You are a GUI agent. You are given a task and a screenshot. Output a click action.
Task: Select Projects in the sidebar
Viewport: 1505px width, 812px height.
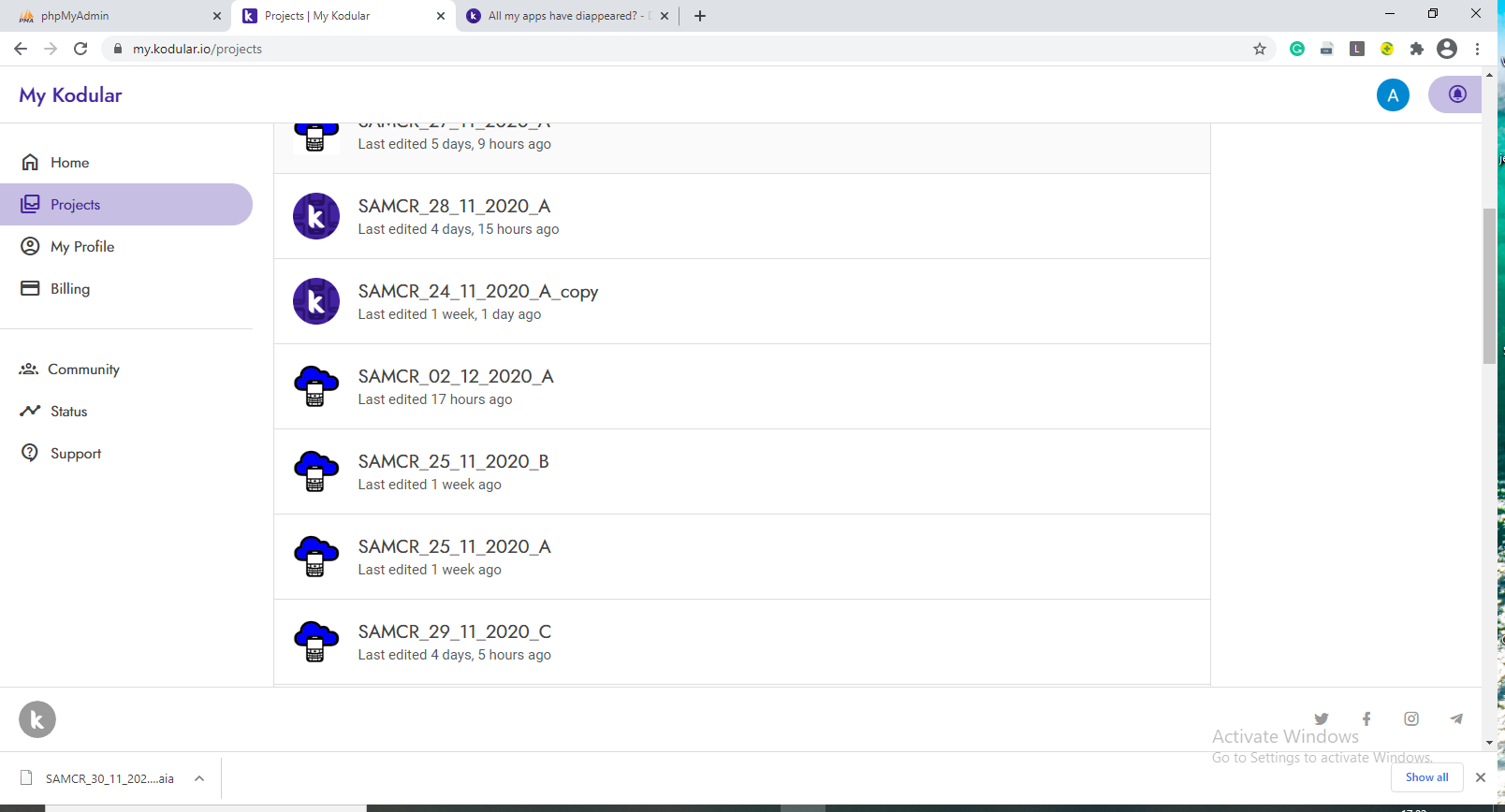tap(126, 204)
